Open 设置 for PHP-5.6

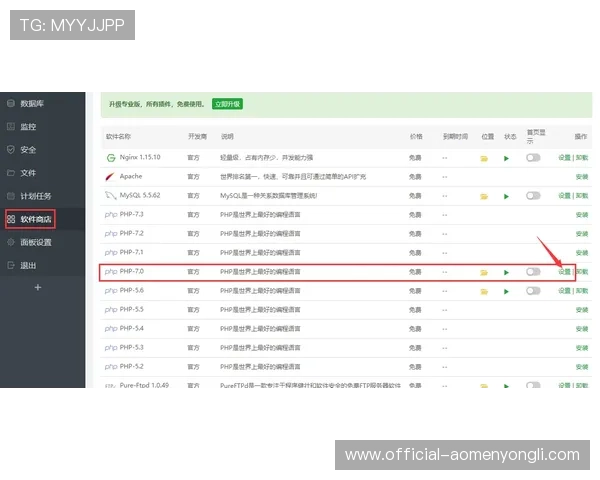(x=564, y=291)
